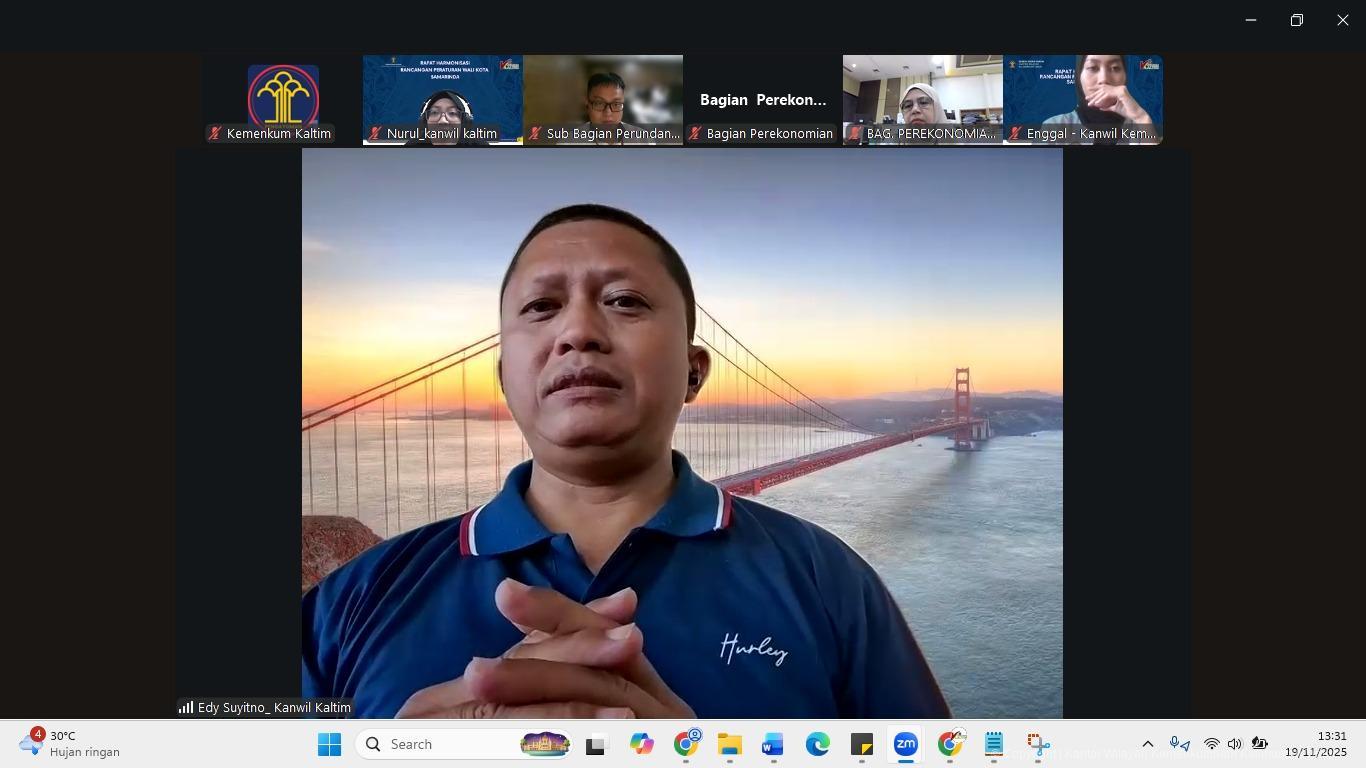Click the Task View taskbar button
Image resolution: width=1366 pixels, height=768 pixels.
[597, 744]
